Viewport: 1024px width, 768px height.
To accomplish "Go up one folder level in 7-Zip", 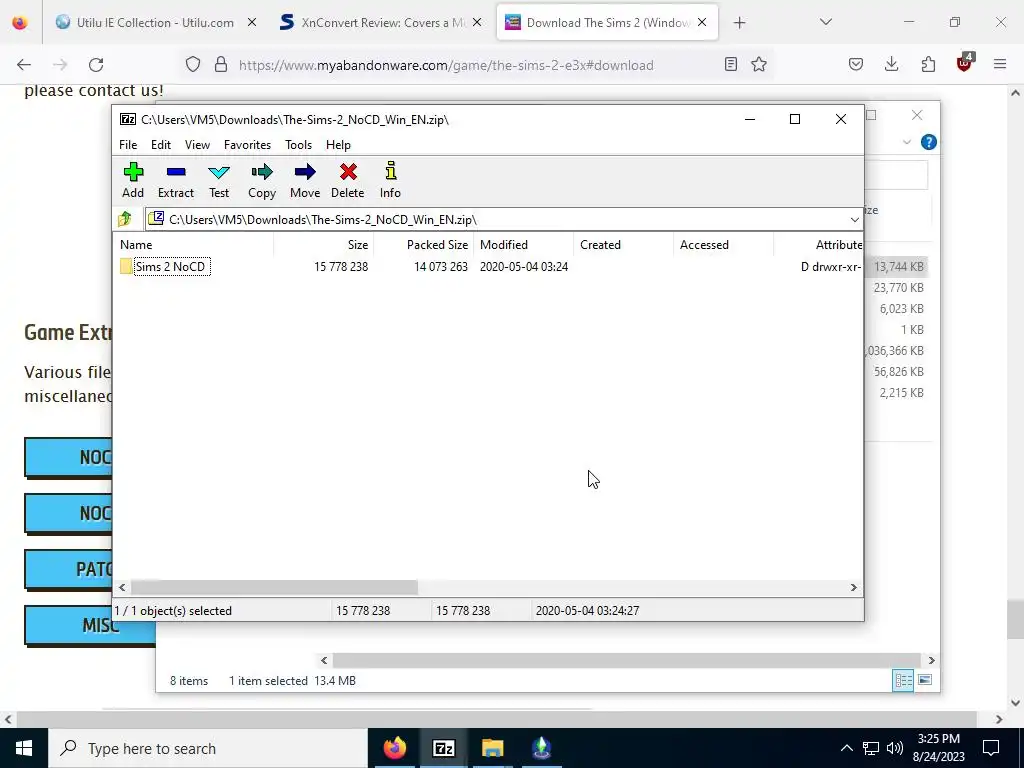I will [x=125, y=219].
